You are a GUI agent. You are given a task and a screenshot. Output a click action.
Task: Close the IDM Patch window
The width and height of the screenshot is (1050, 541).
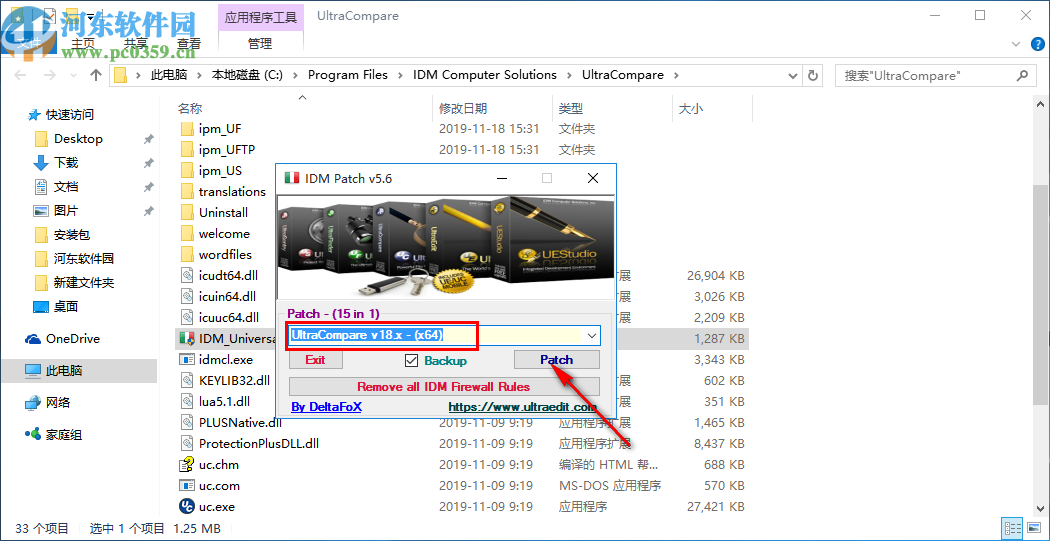(593, 178)
